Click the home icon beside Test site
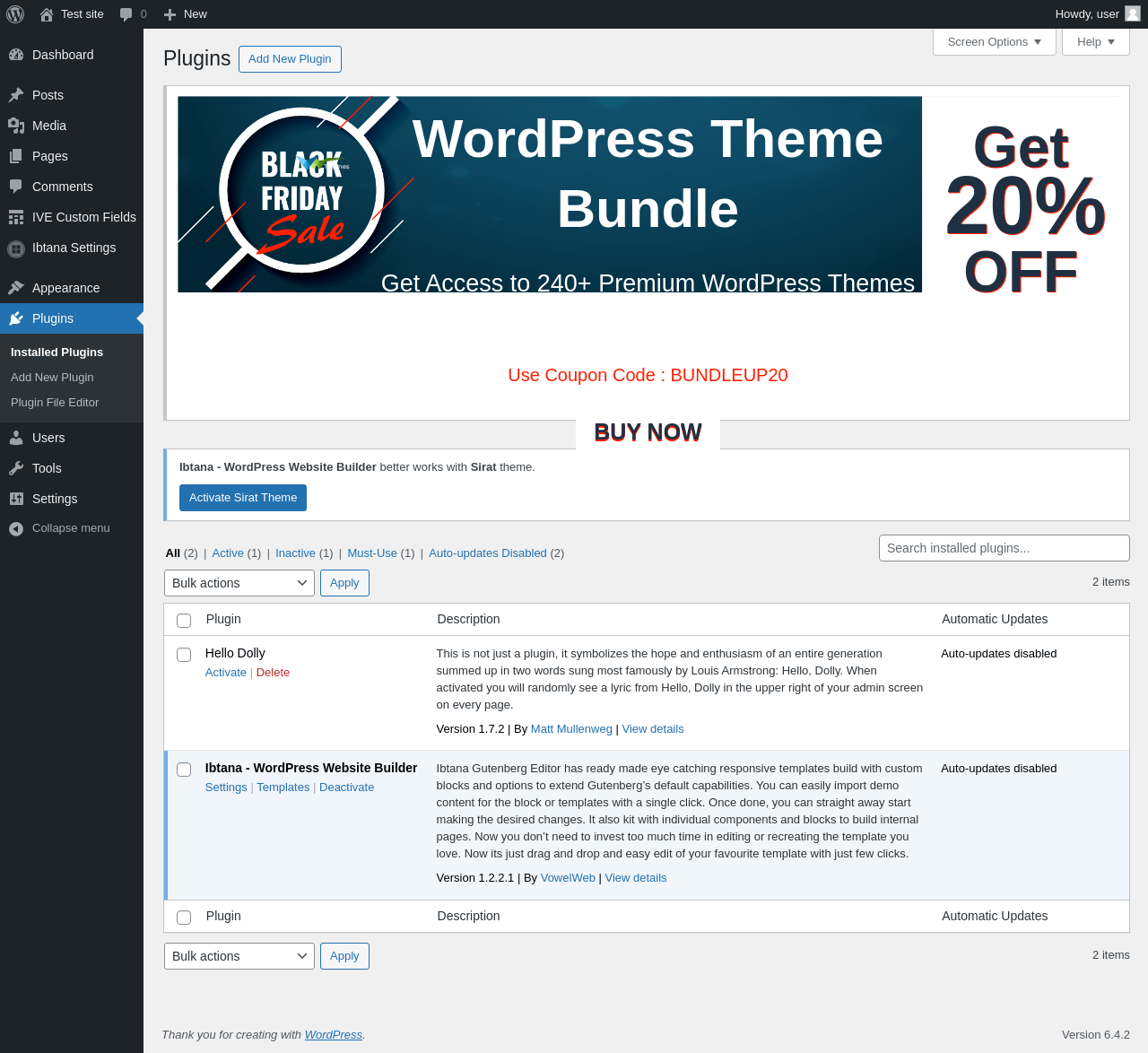Viewport: 1148px width, 1053px height. 47,14
